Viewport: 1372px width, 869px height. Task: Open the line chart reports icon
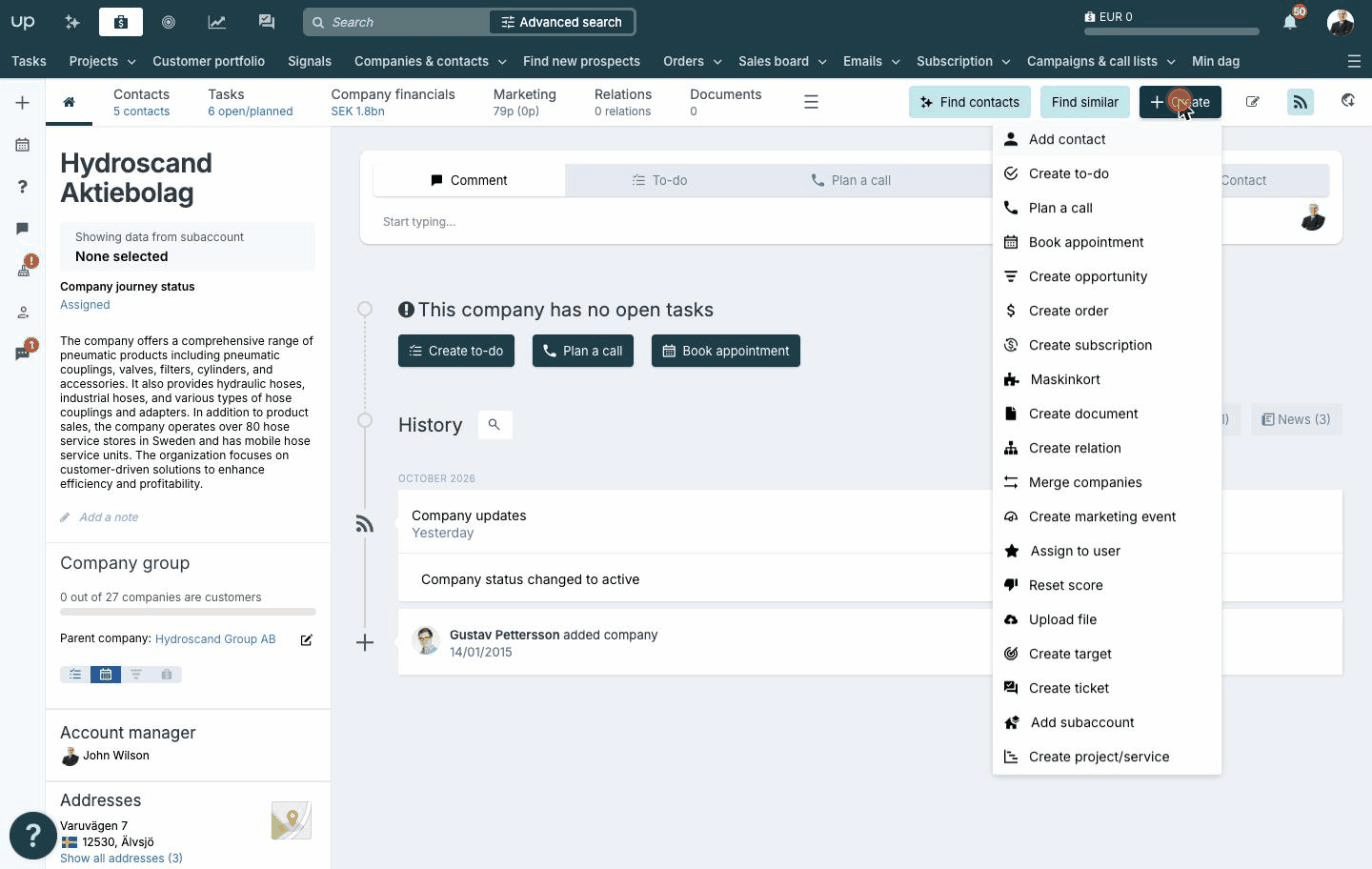pyautogui.click(x=216, y=21)
